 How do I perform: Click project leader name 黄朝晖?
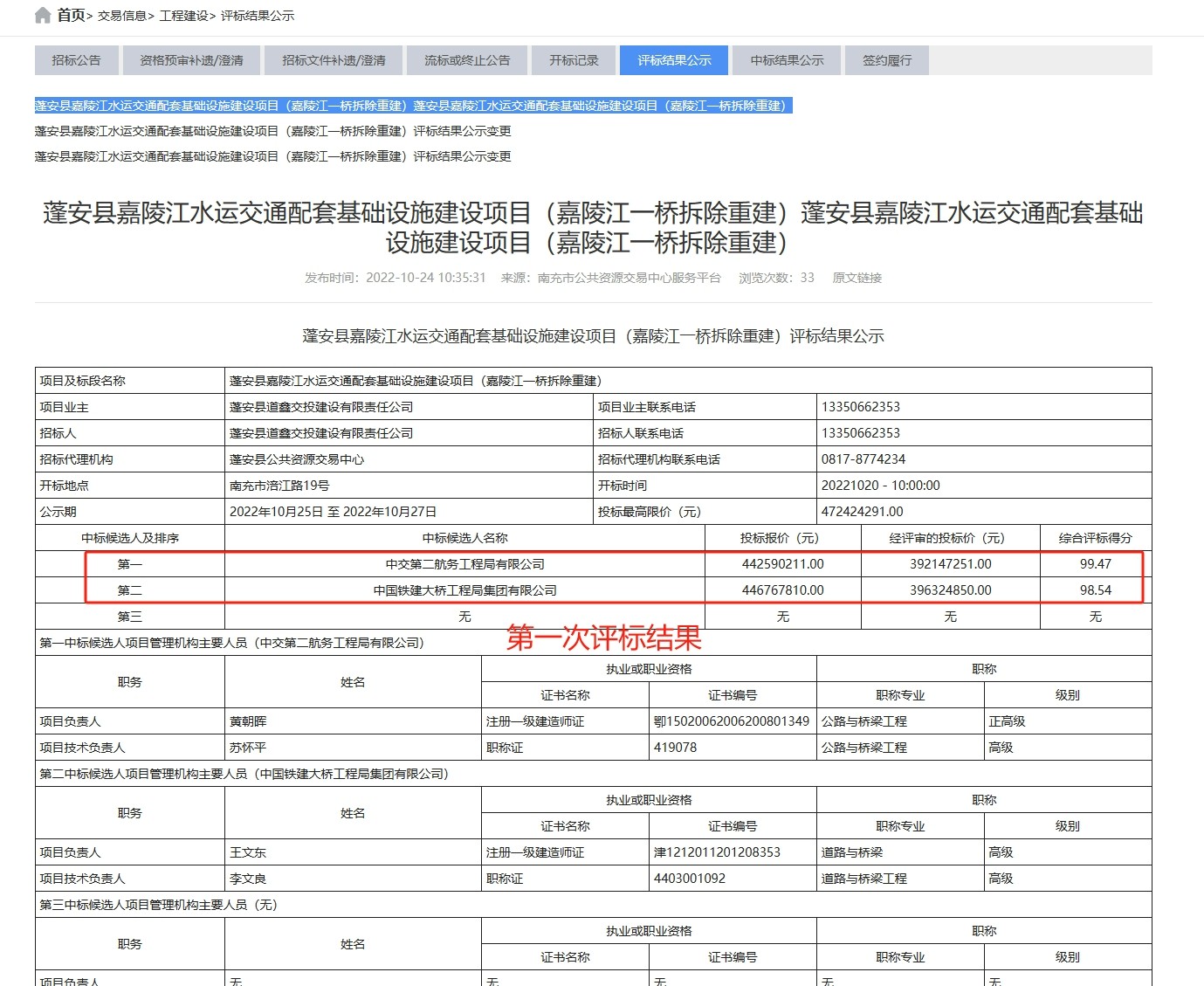(353, 721)
